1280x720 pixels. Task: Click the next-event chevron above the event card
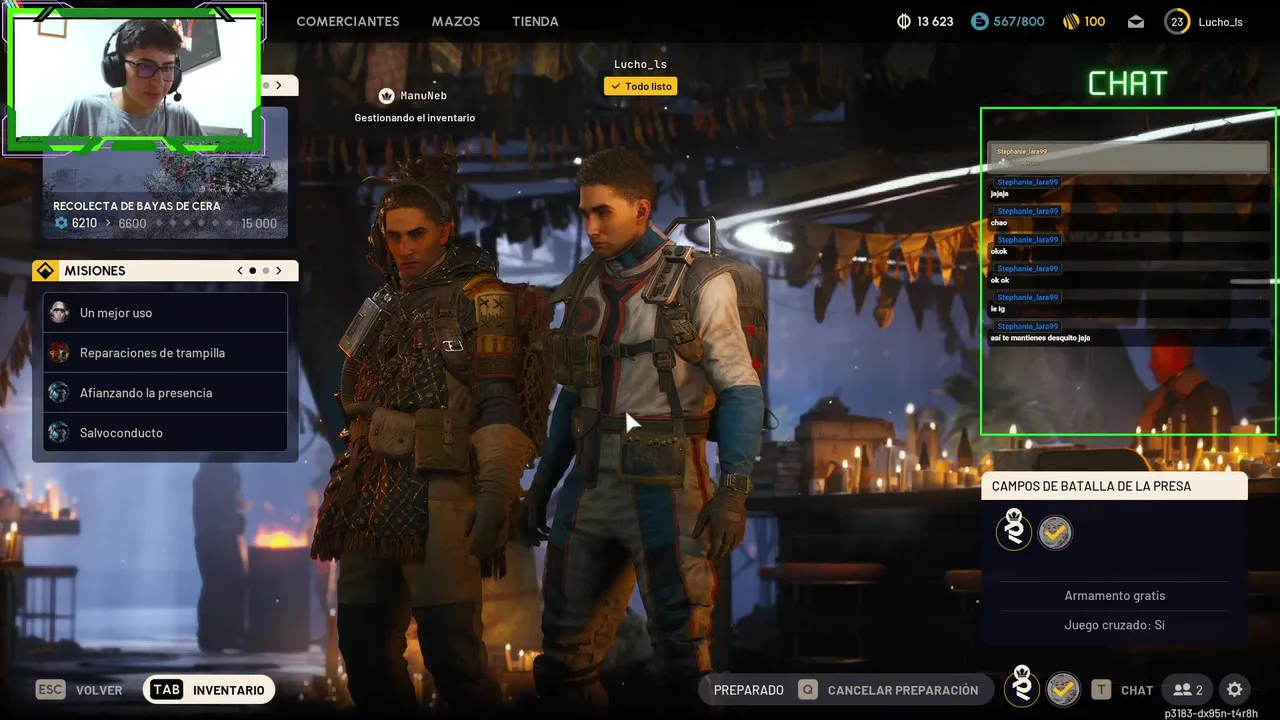(x=278, y=85)
